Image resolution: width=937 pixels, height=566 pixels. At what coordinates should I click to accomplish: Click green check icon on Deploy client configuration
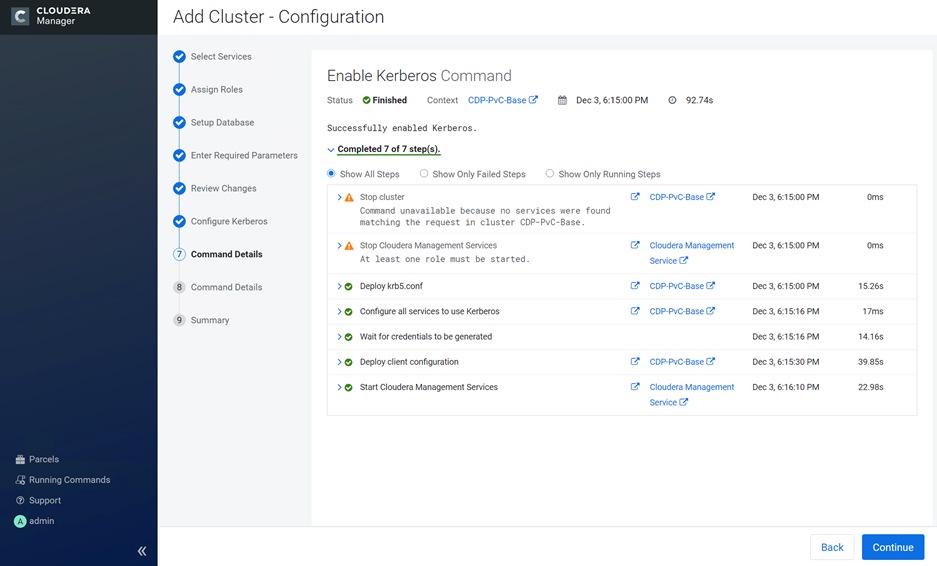pyautogui.click(x=348, y=362)
